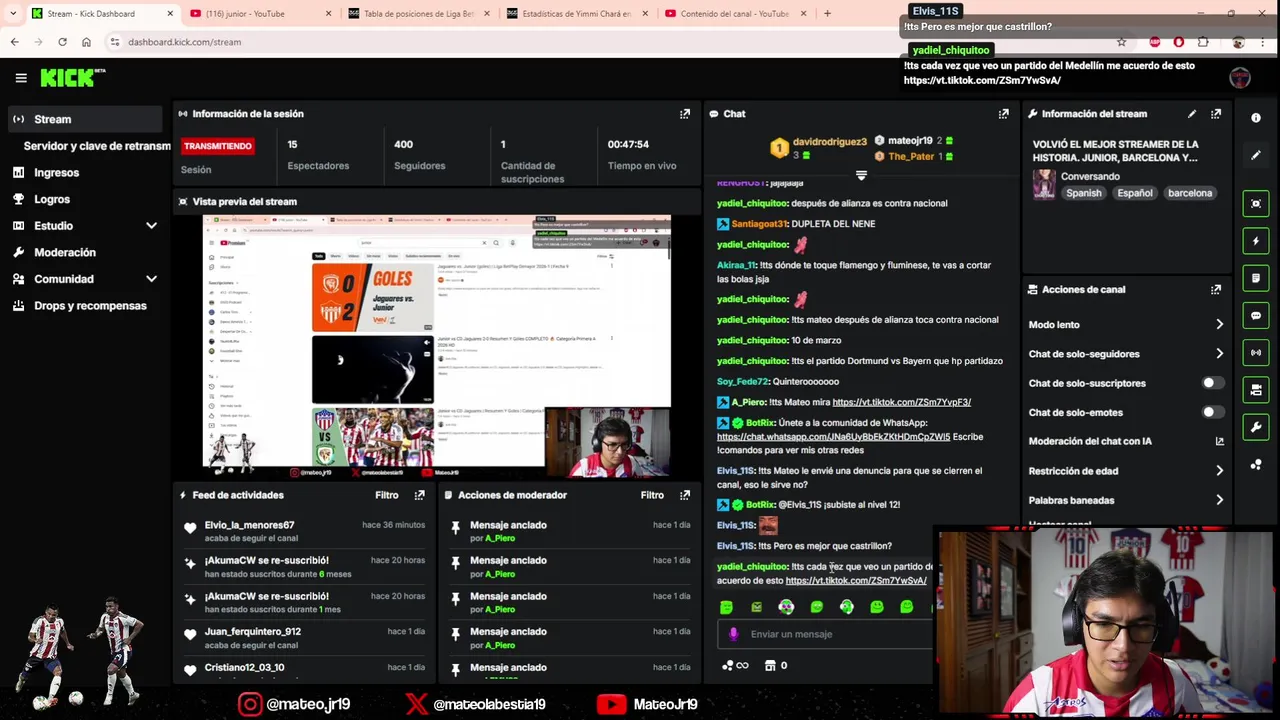Open the user avatar at top right
Screen dimensions: 1280x720
(1240, 78)
